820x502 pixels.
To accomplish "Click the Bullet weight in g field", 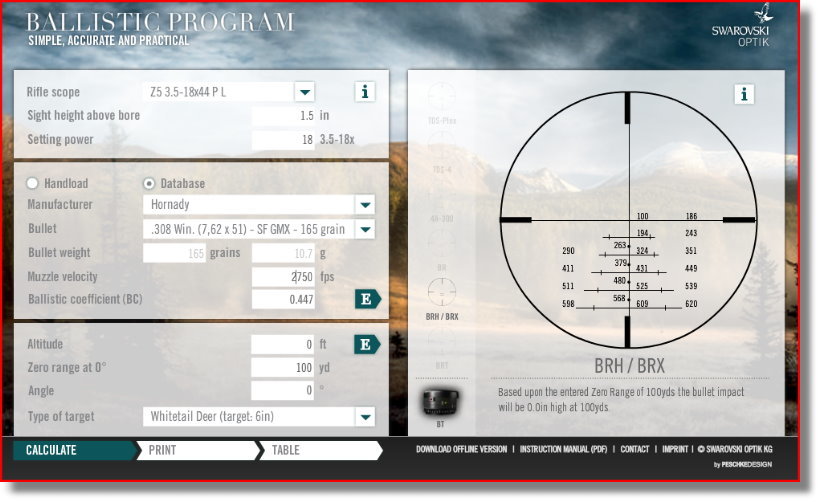I will (x=283, y=254).
